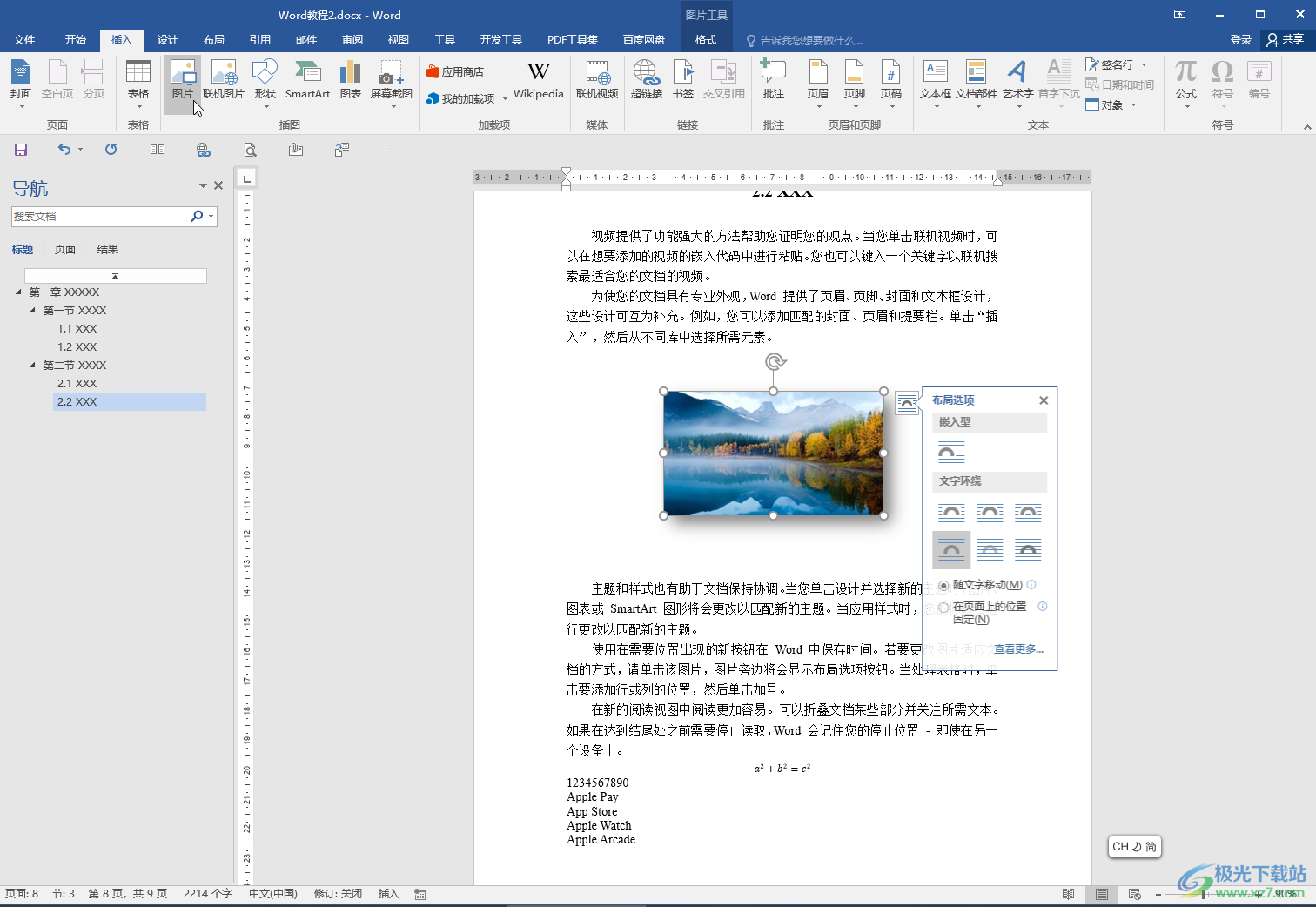Open the search box dropdown arrow
Viewport: 1316px width, 907px height.
tap(211, 216)
